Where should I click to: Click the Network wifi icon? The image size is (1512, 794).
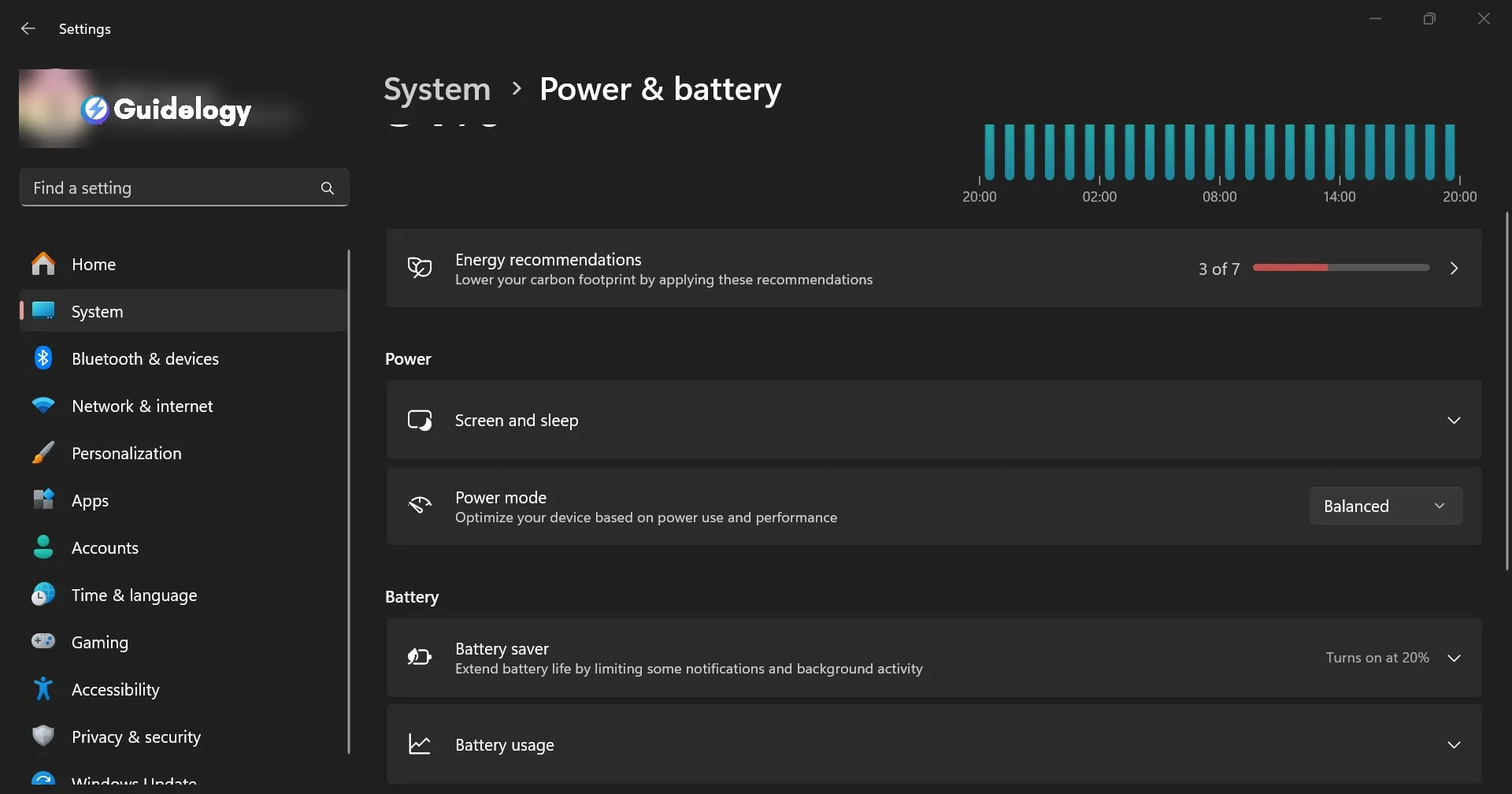(43, 406)
